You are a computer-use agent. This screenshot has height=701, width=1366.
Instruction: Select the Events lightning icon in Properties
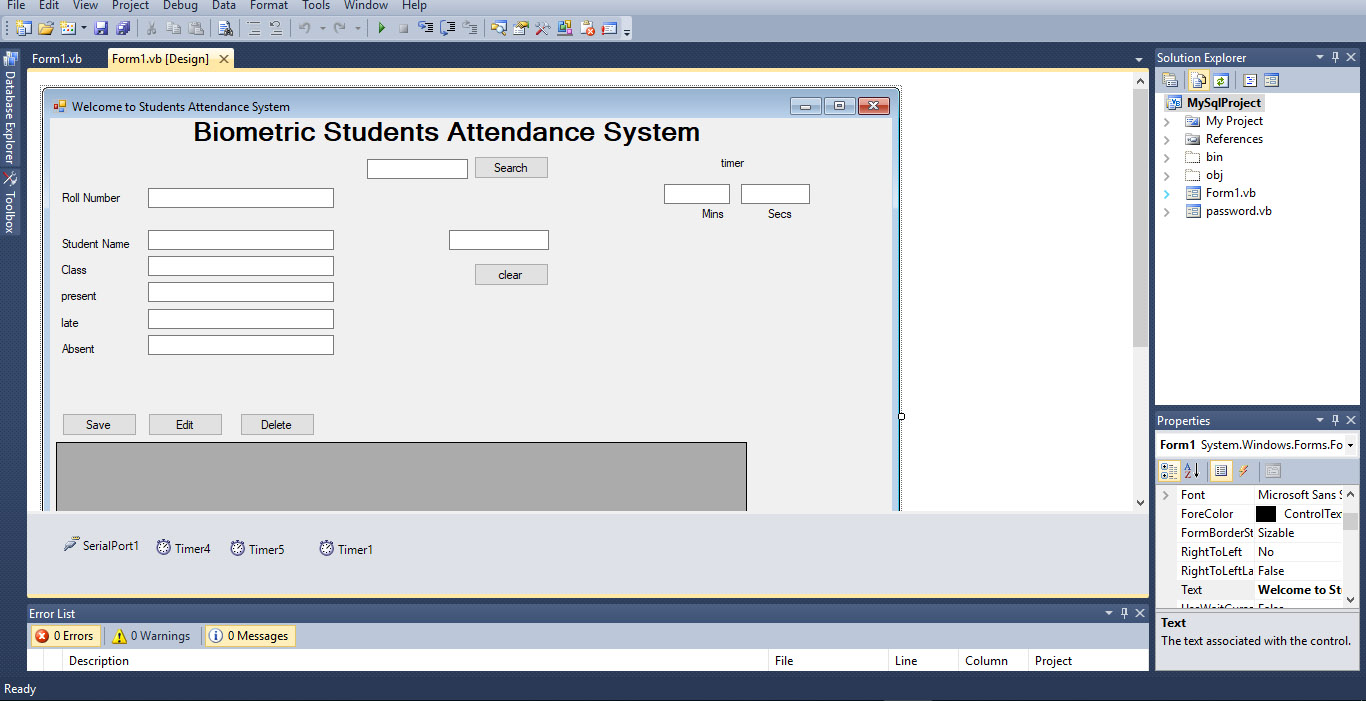tap(1245, 470)
